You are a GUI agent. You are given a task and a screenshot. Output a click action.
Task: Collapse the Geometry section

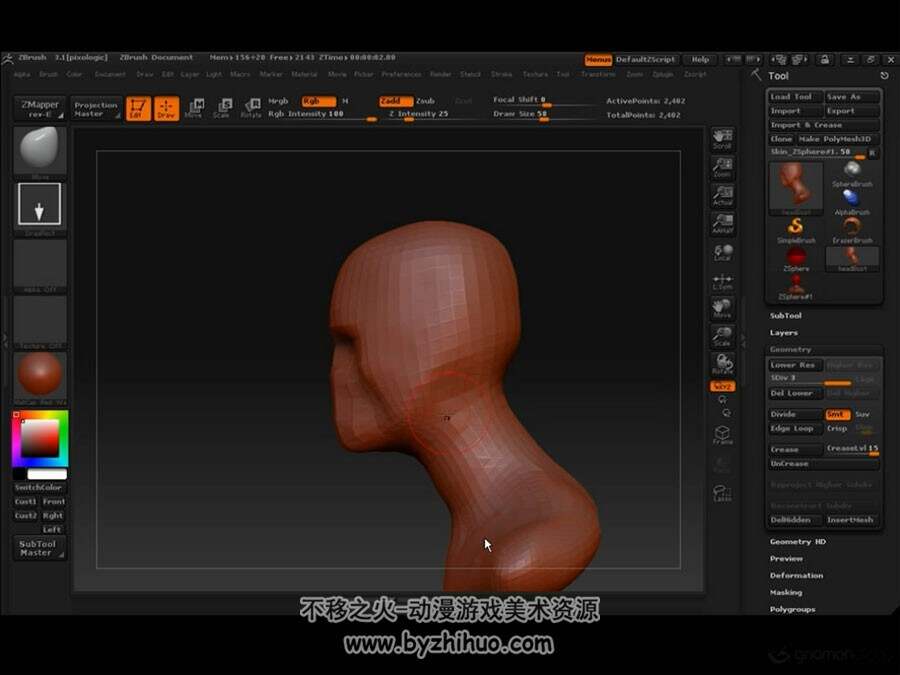coord(790,349)
